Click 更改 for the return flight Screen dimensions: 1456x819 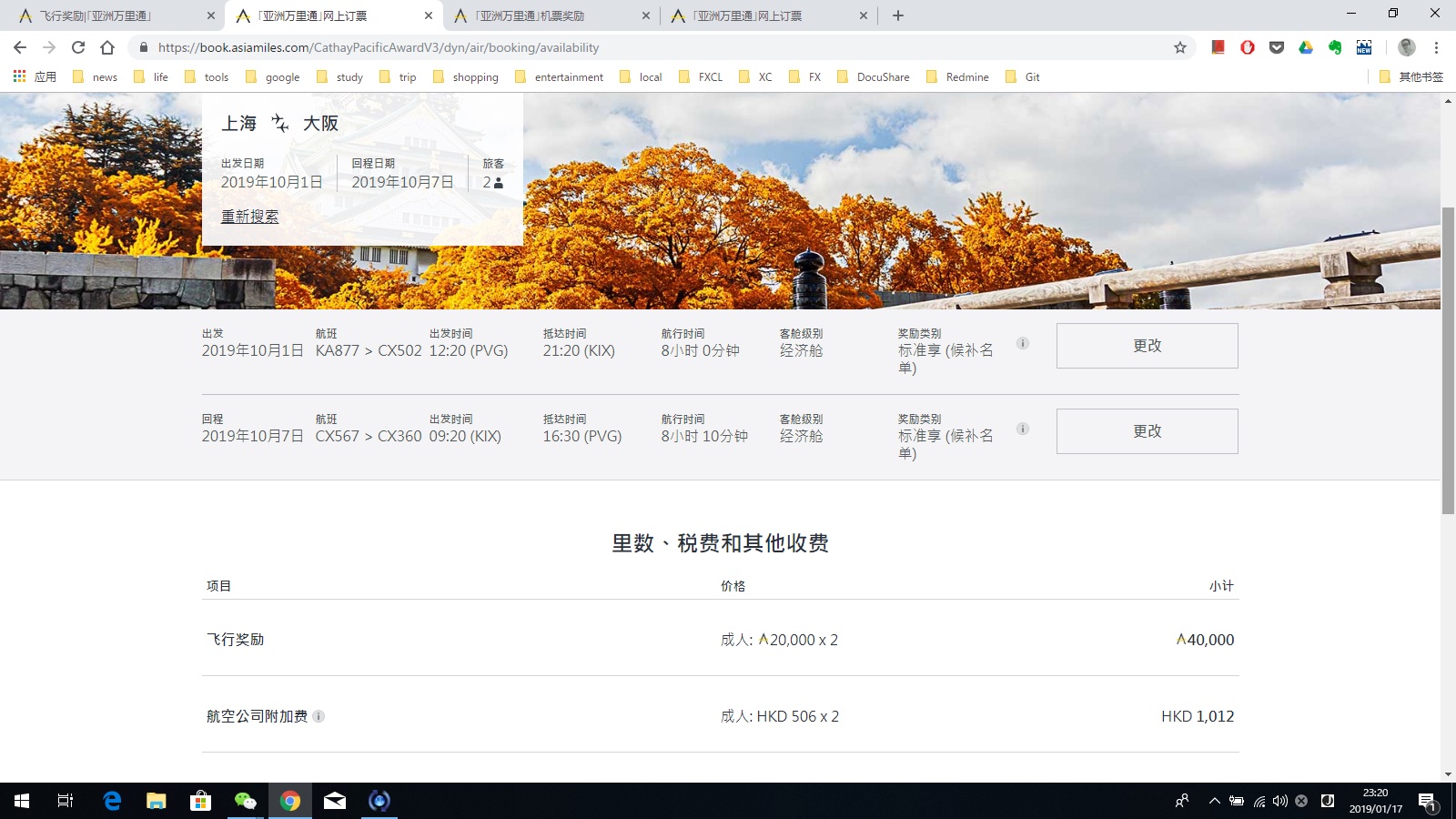1147,431
